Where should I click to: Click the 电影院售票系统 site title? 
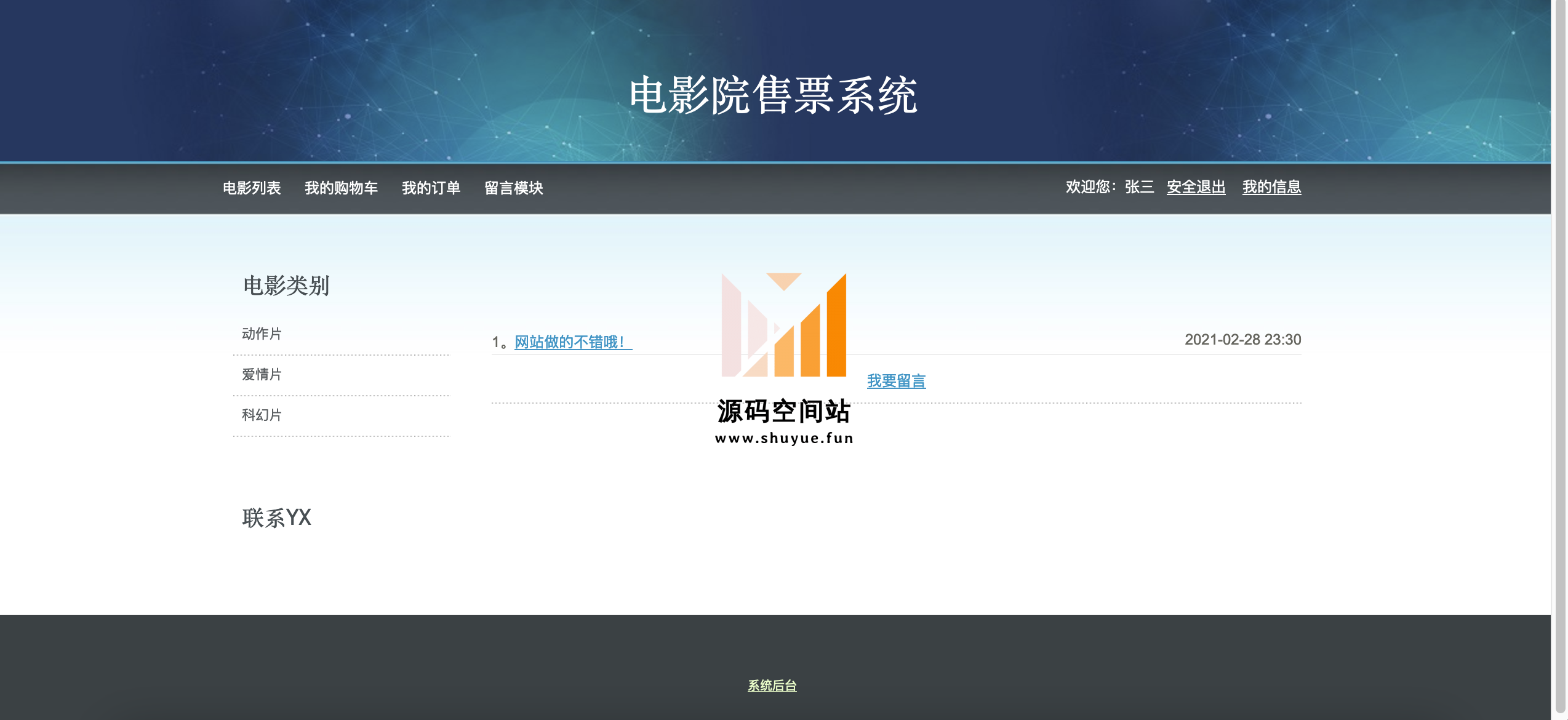point(773,95)
